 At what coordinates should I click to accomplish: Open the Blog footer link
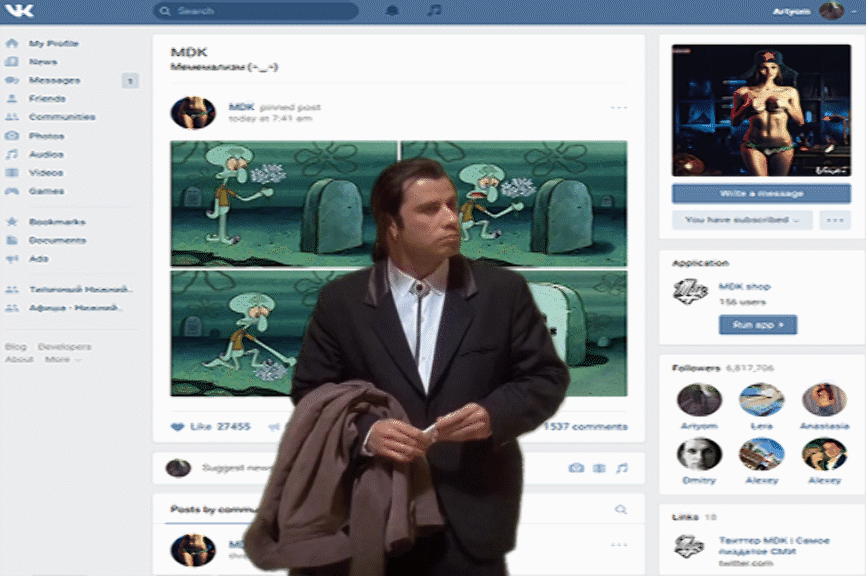[x=15, y=346]
